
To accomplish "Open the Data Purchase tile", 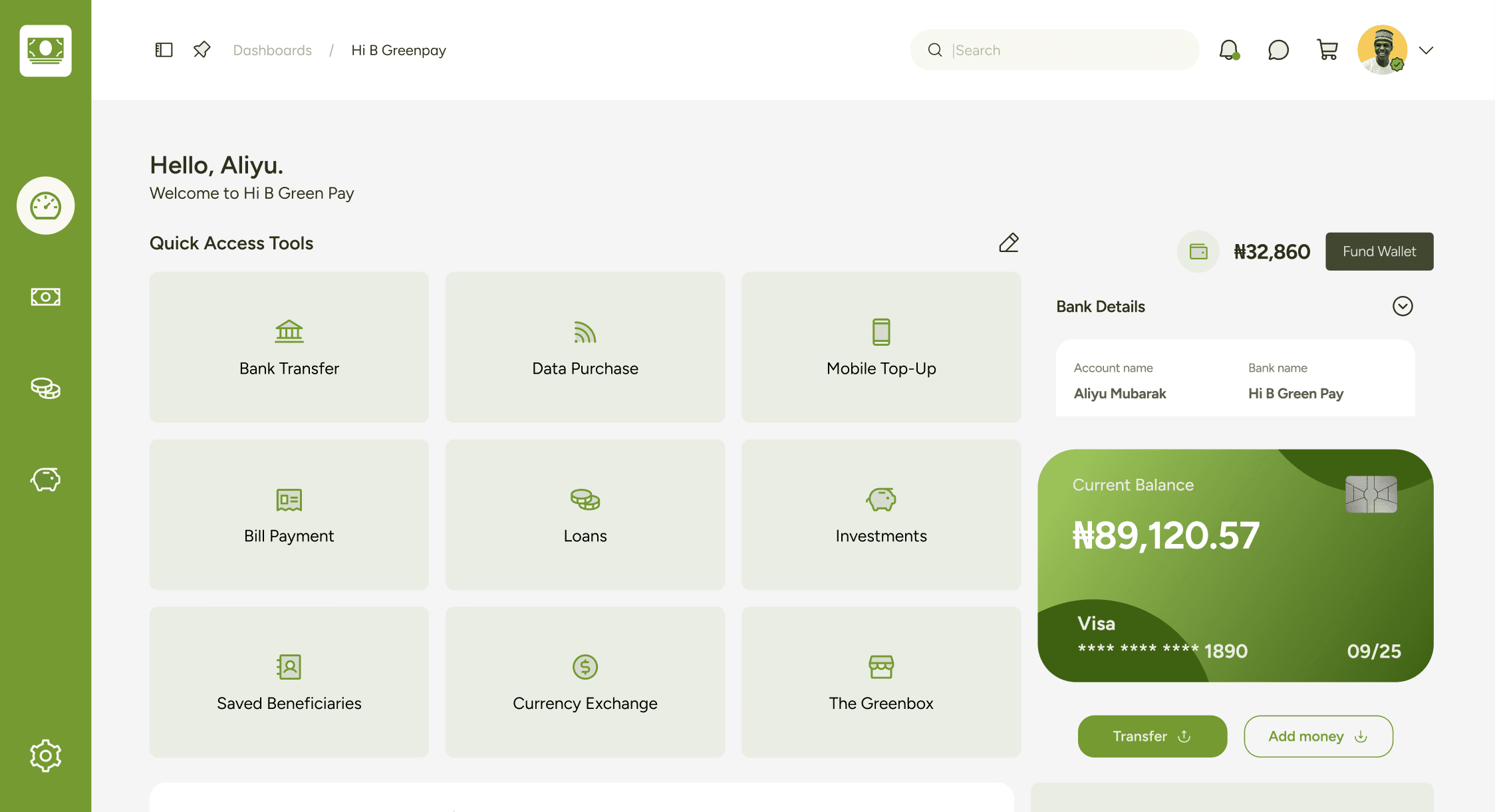I will (585, 347).
